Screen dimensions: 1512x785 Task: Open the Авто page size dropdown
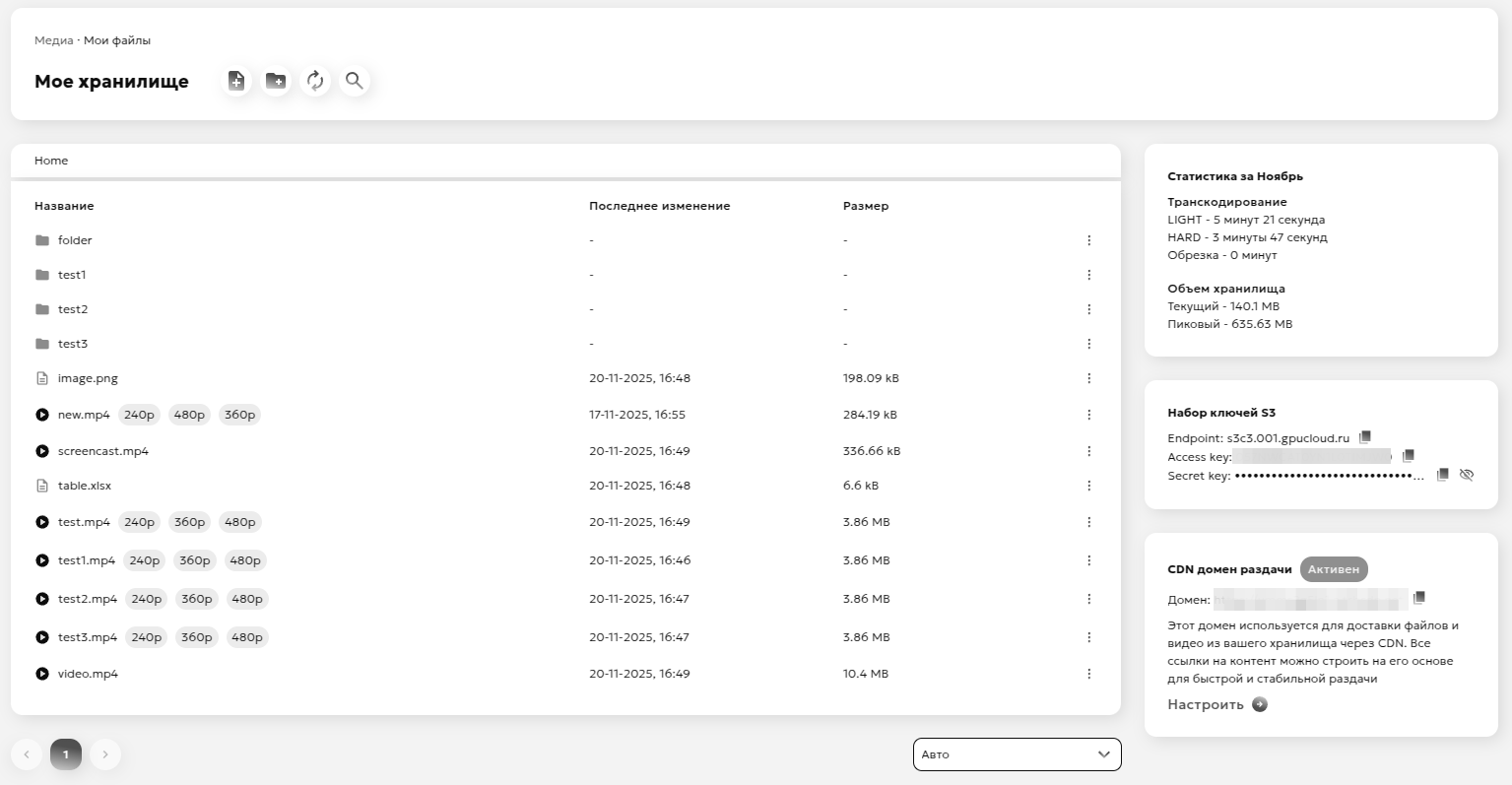1017,754
